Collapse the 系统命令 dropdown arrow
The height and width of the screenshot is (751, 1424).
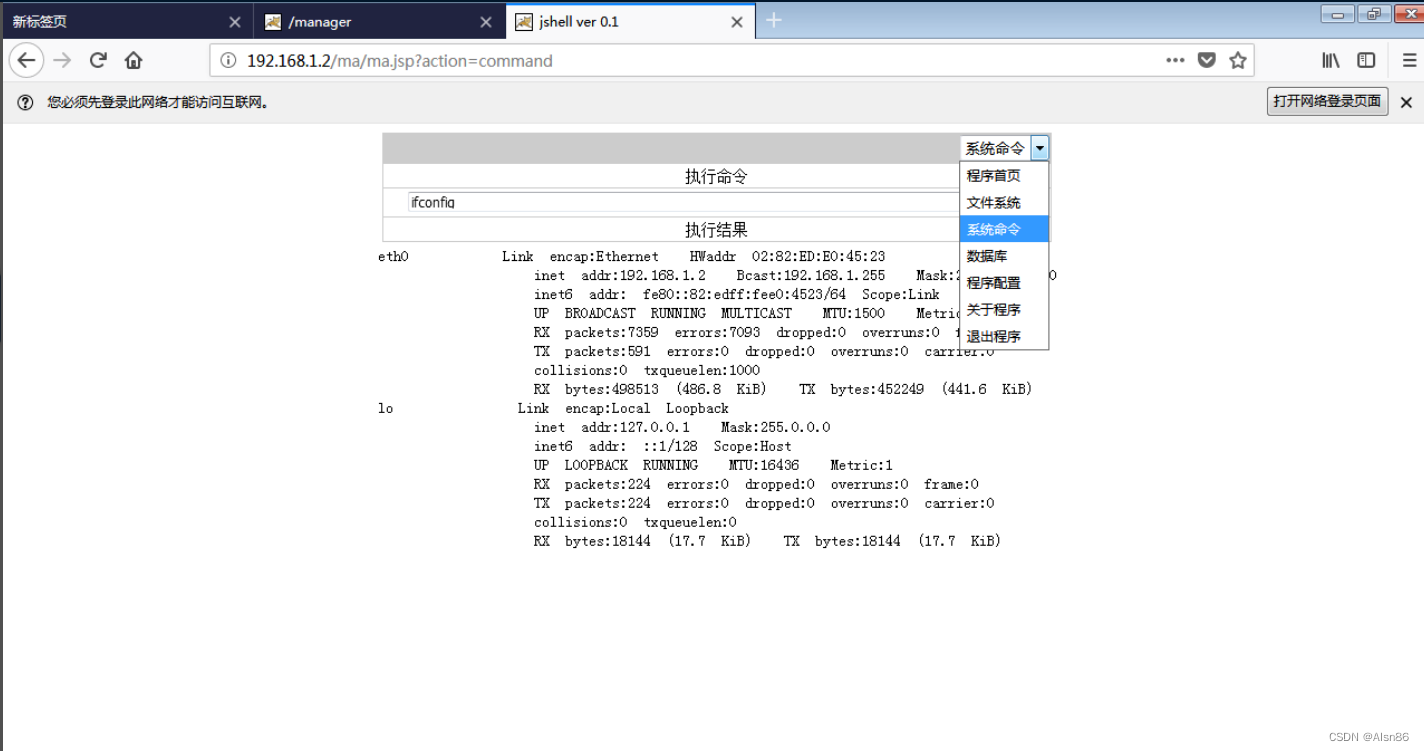pyautogui.click(x=1040, y=148)
